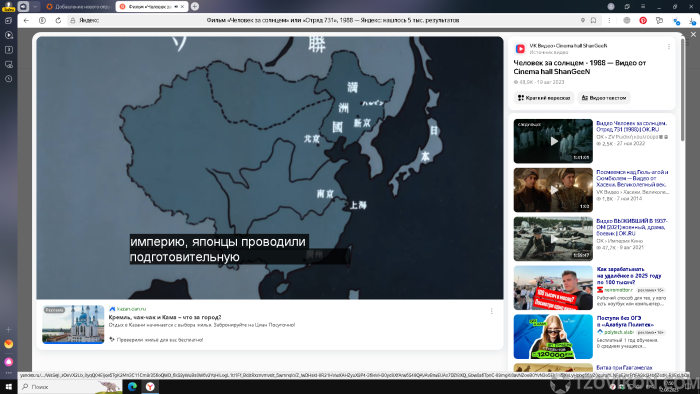This screenshot has height=394, width=700.
Task: Reload the page with refresh icon
Action: tap(58, 21)
